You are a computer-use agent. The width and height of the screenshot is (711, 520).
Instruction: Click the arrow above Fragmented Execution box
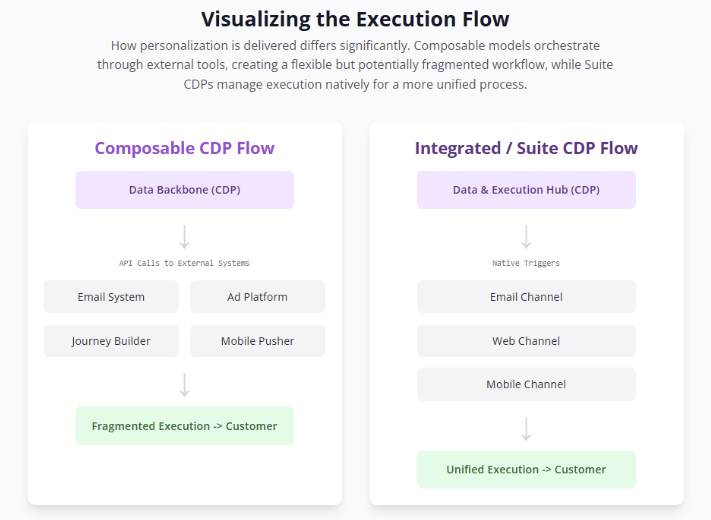click(x=184, y=385)
